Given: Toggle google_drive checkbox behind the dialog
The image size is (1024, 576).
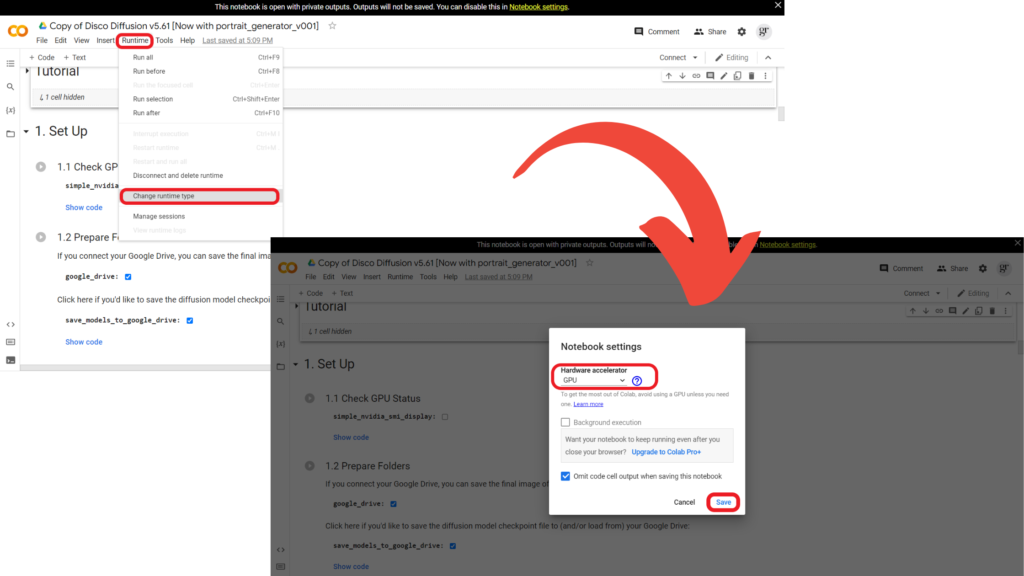Looking at the screenshot, I should [393, 504].
